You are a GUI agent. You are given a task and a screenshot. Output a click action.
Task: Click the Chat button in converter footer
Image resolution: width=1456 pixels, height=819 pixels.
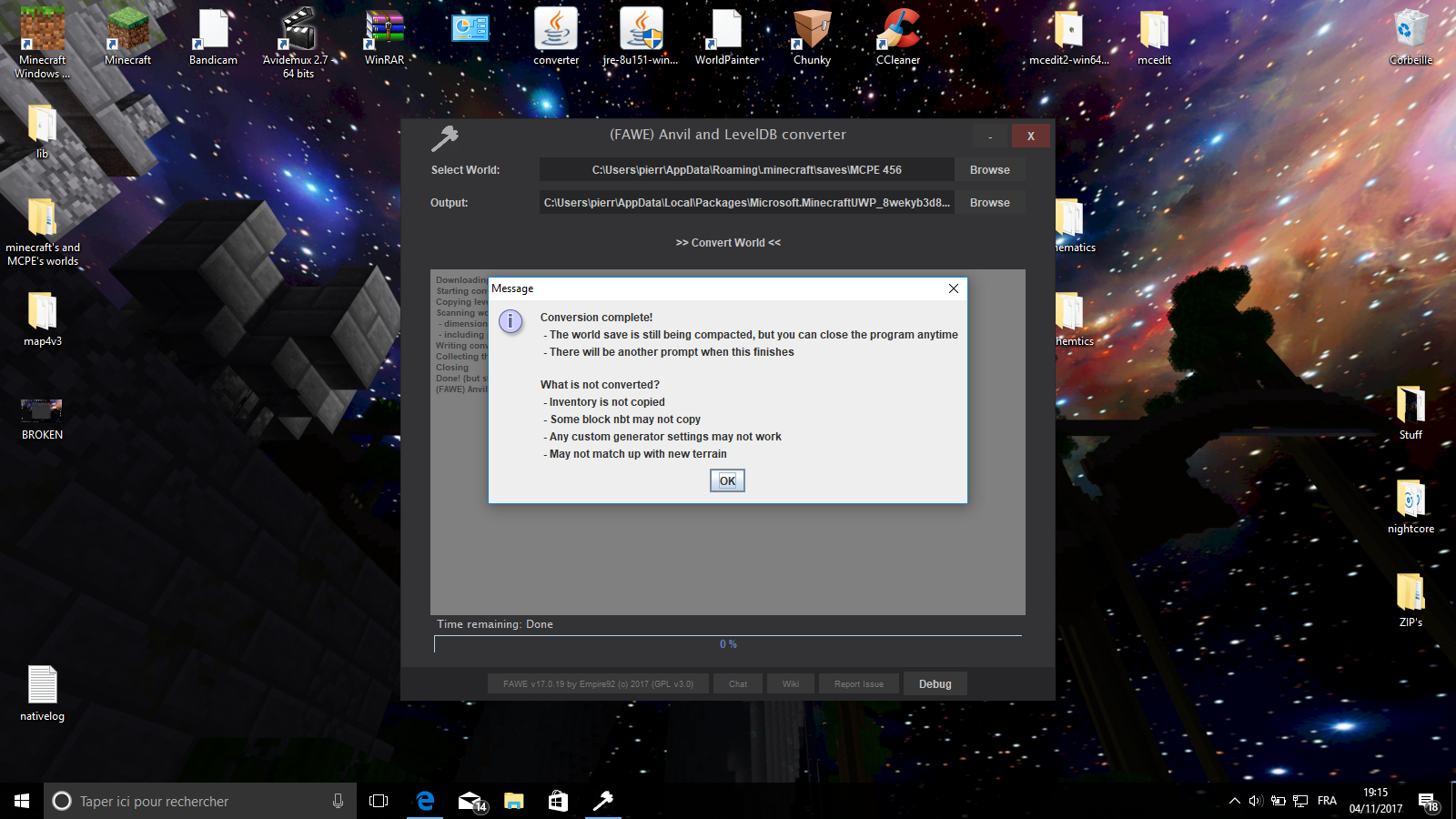point(738,684)
